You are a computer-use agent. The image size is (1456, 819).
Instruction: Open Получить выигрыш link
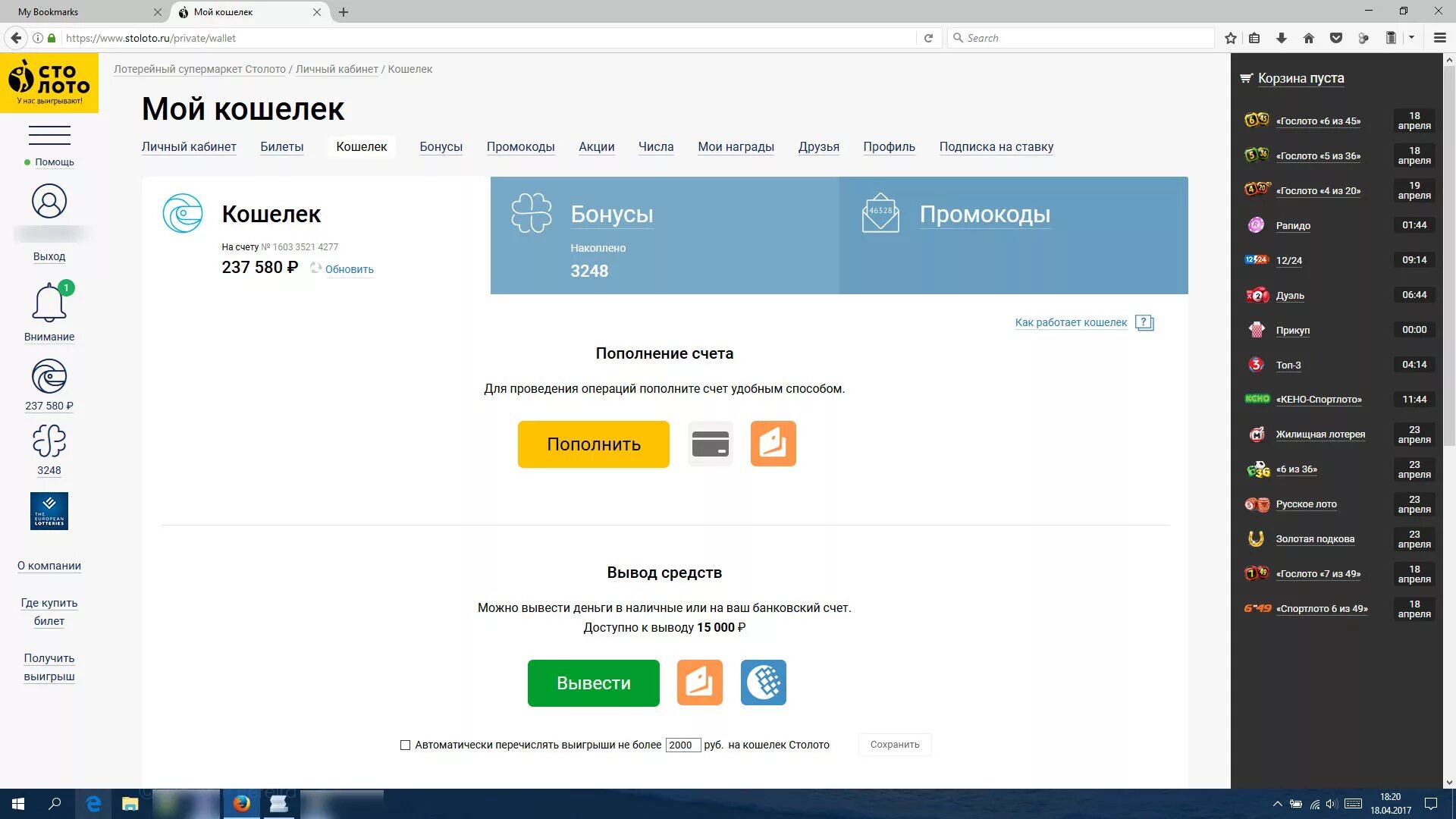coord(49,667)
